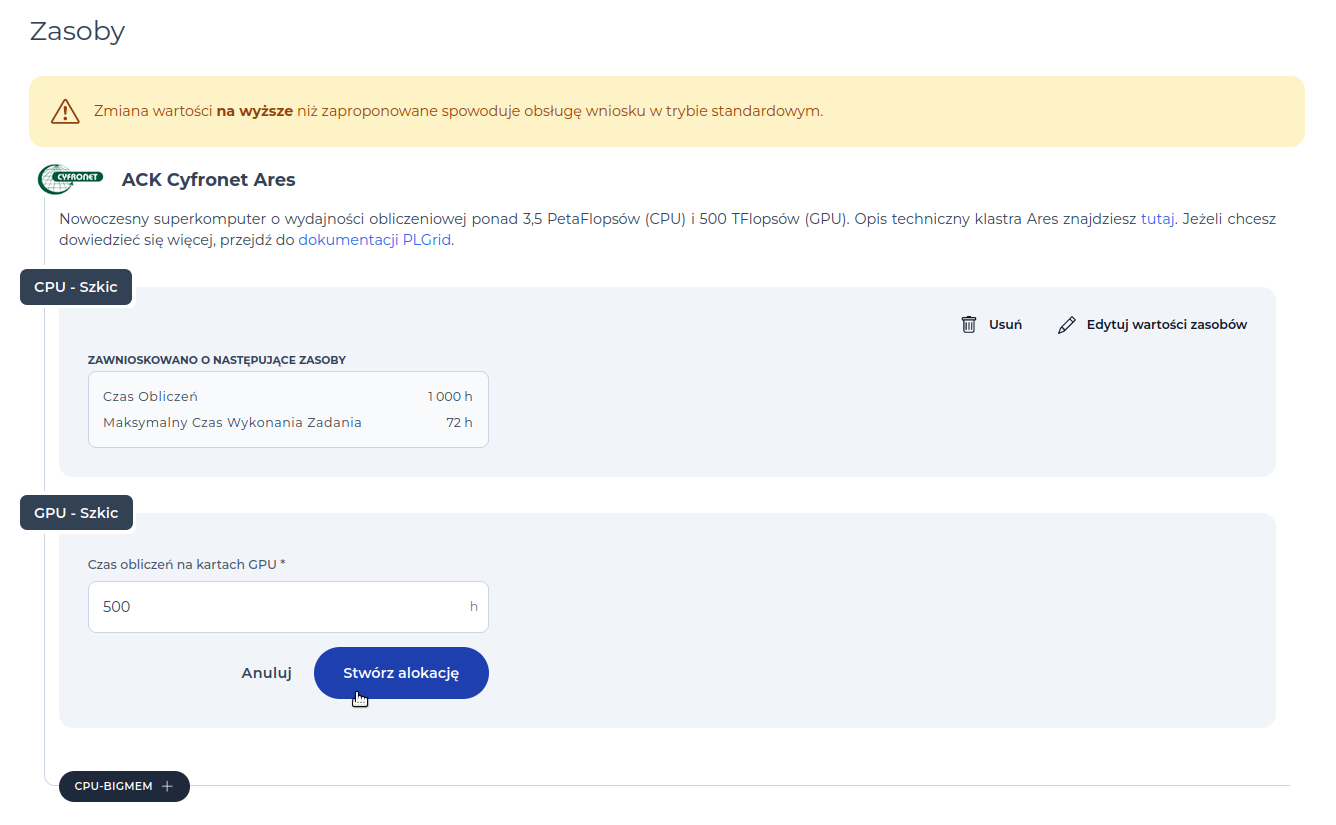The image size is (1336, 825).
Task: Click Zawnioskowano o następujące zasoby heading
Action: tap(217, 359)
